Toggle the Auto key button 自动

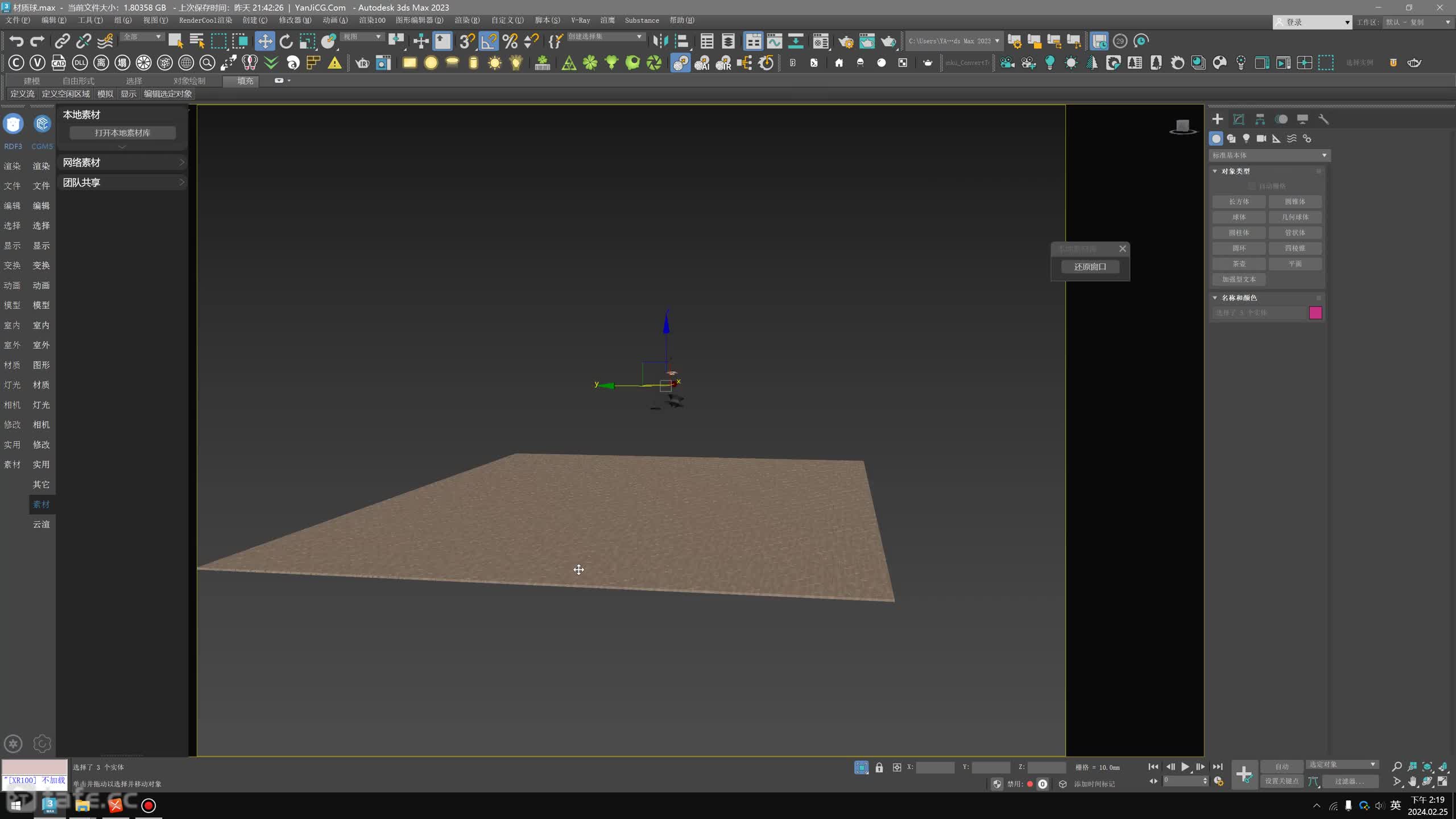point(1281,767)
